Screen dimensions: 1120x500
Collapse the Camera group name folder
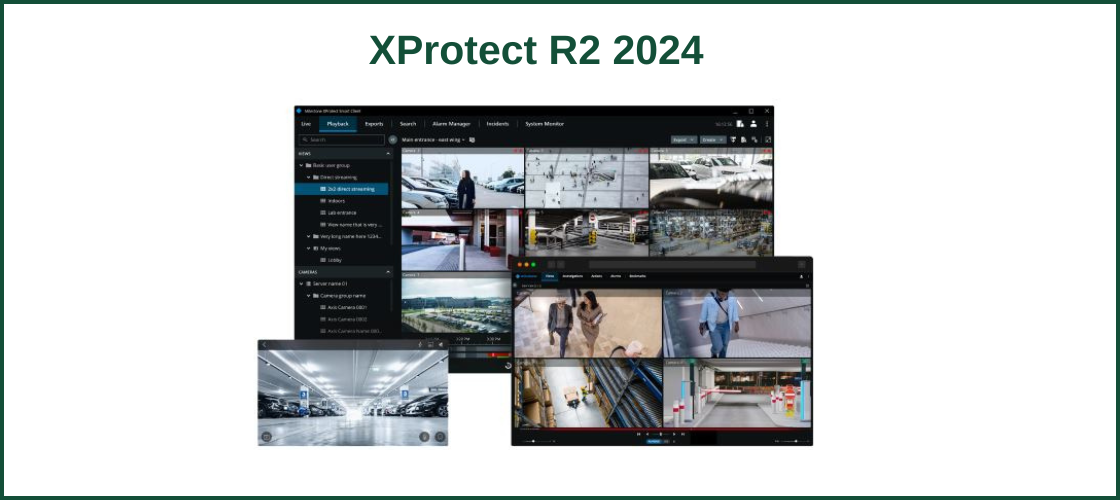coord(309,296)
